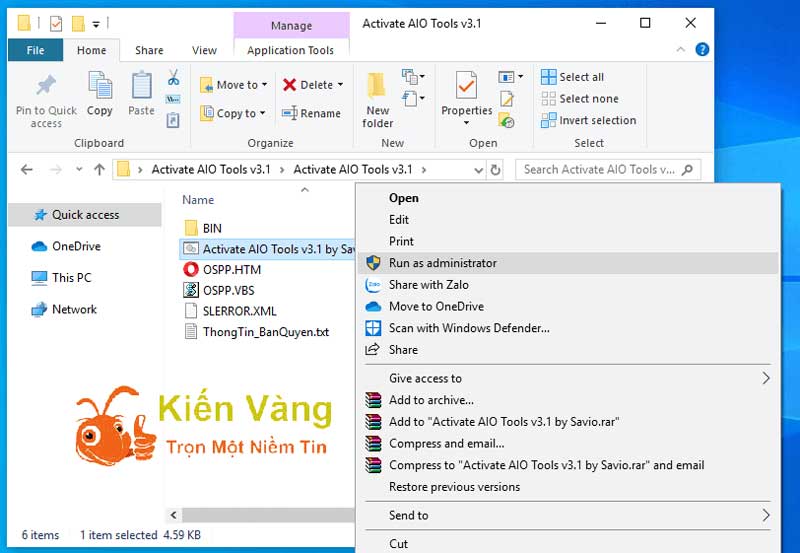
Task: Click the quick toolbar properties icon
Action: (x=56, y=23)
